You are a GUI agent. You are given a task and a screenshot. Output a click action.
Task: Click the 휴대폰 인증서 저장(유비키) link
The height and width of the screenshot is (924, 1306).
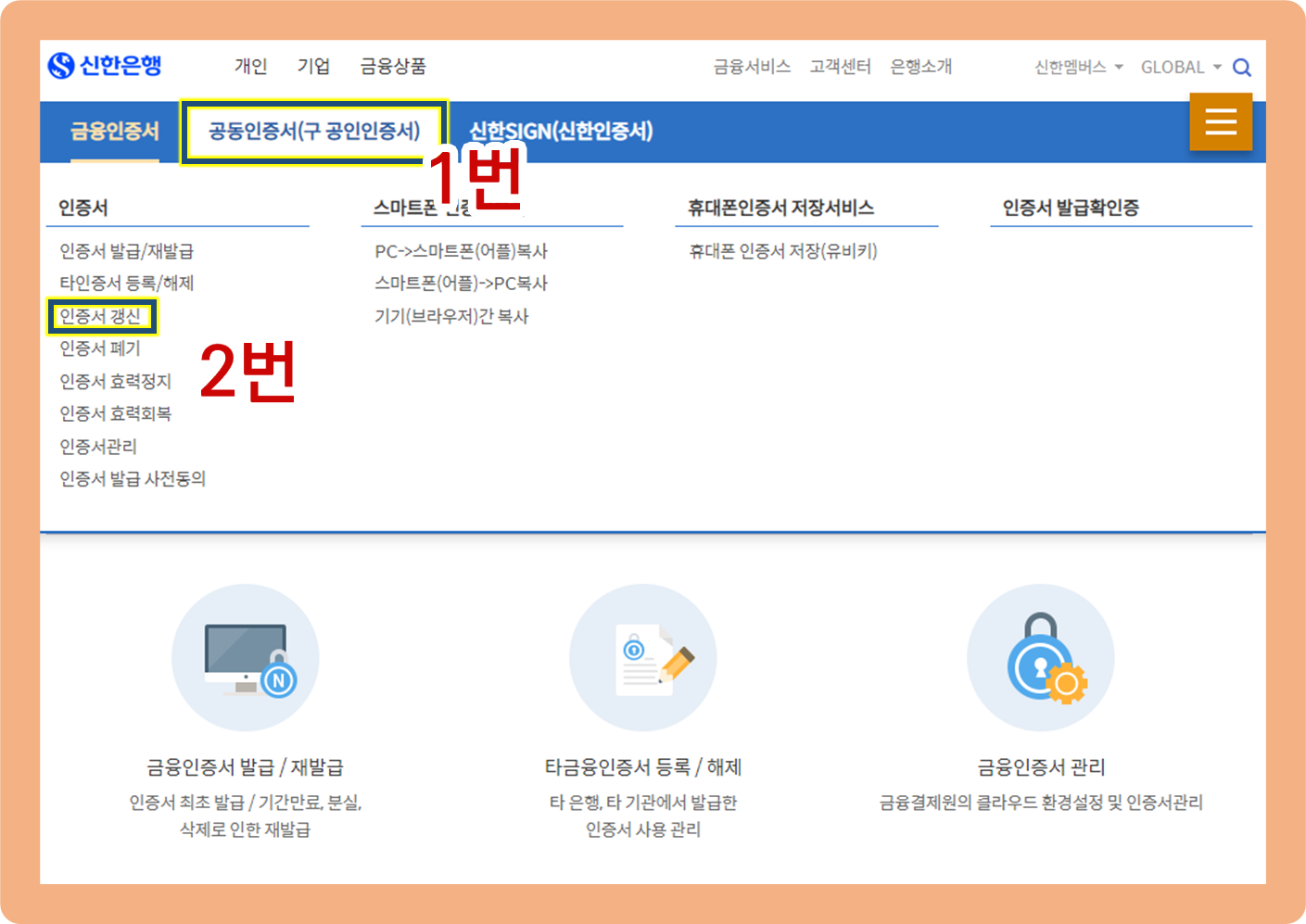782,251
